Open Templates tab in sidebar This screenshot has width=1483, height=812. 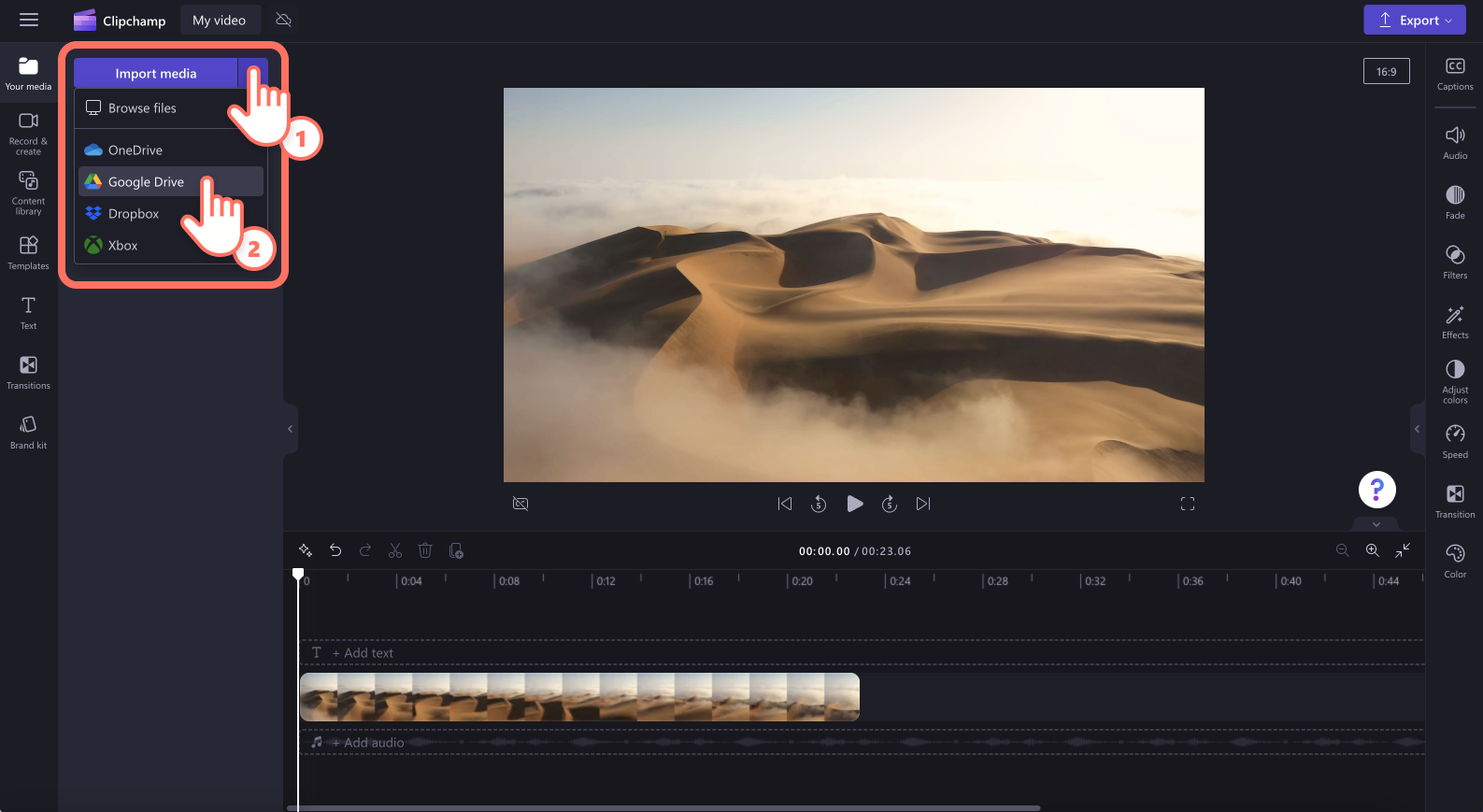point(28,253)
